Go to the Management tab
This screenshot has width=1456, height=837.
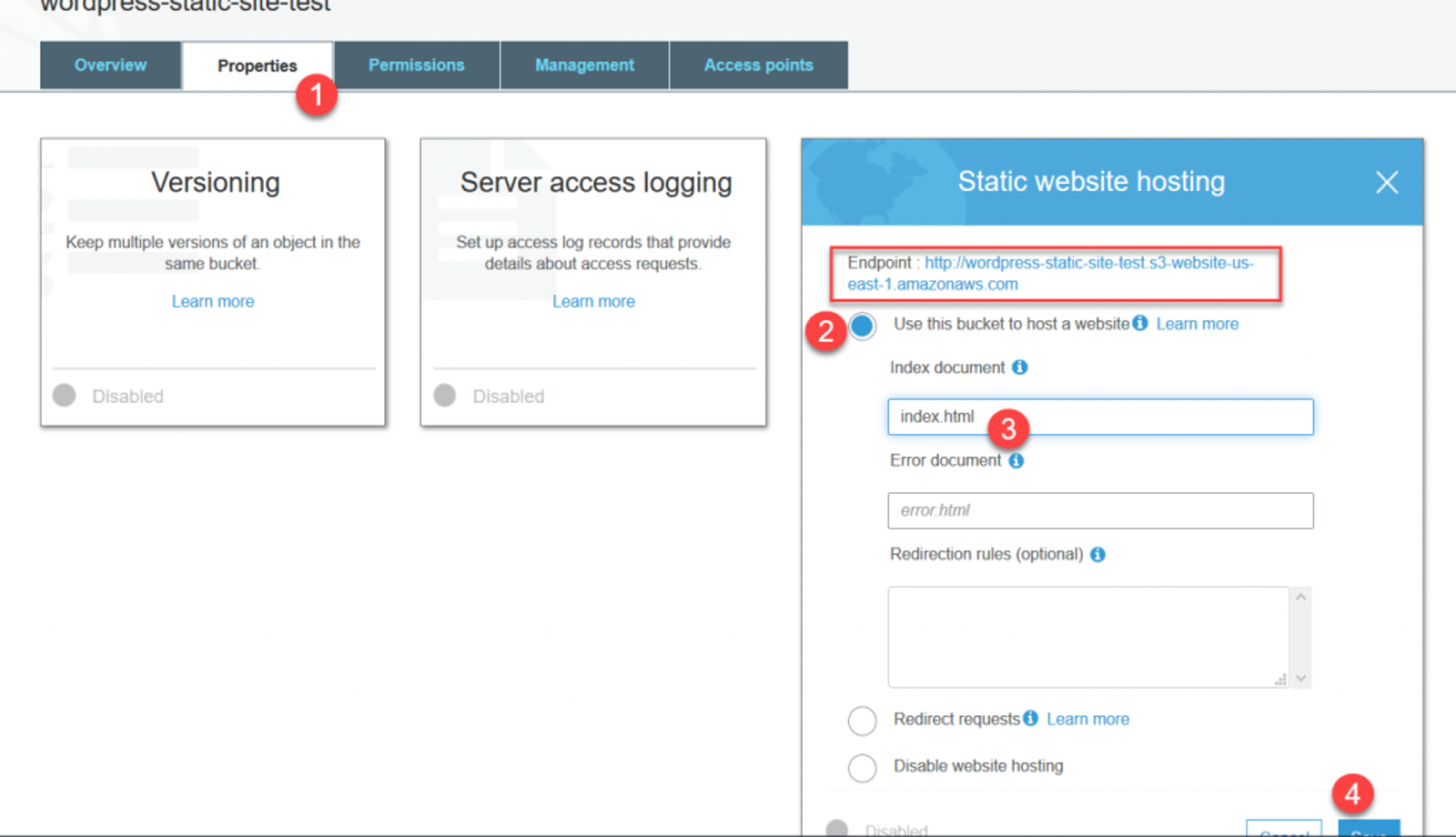point(584,65)
